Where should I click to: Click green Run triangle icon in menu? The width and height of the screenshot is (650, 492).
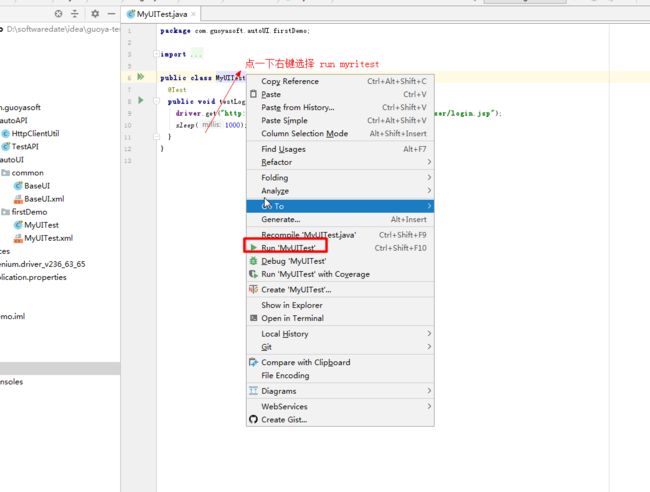[x=253, y=247]
